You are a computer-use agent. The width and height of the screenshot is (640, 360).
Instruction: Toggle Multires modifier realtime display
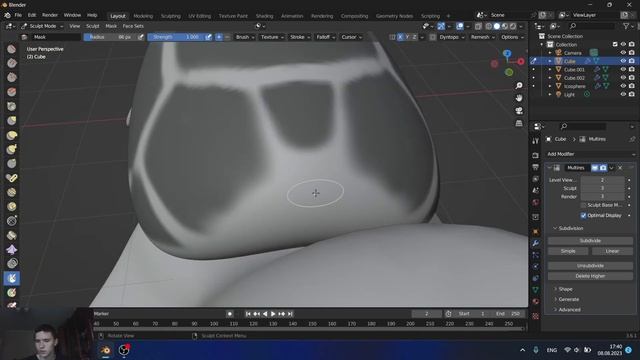pos(595,168)
